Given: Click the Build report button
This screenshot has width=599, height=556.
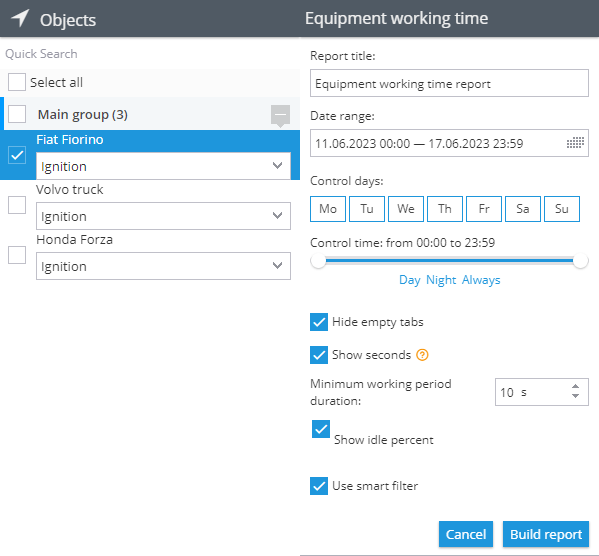Looking at the screenshot, I should tap(546, 534).
